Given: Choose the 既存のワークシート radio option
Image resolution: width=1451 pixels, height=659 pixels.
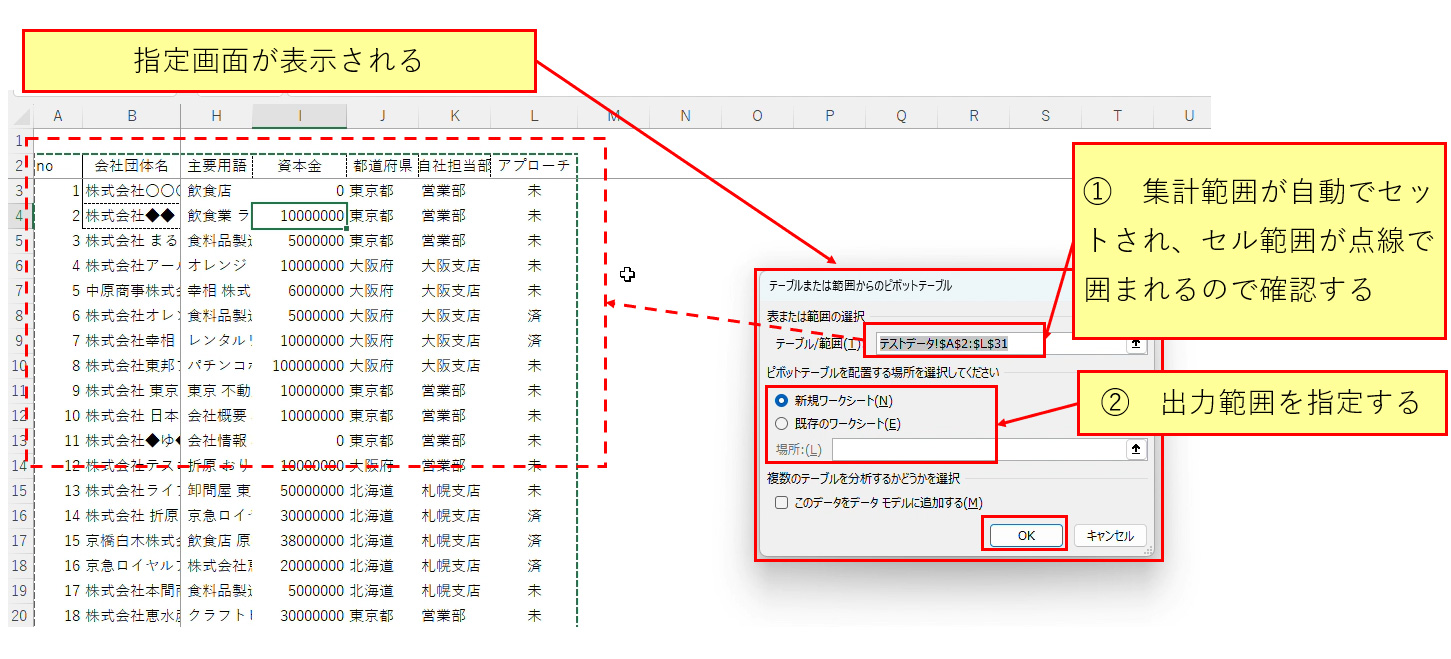Looking at the screenshot, I should tap(782, 423).
